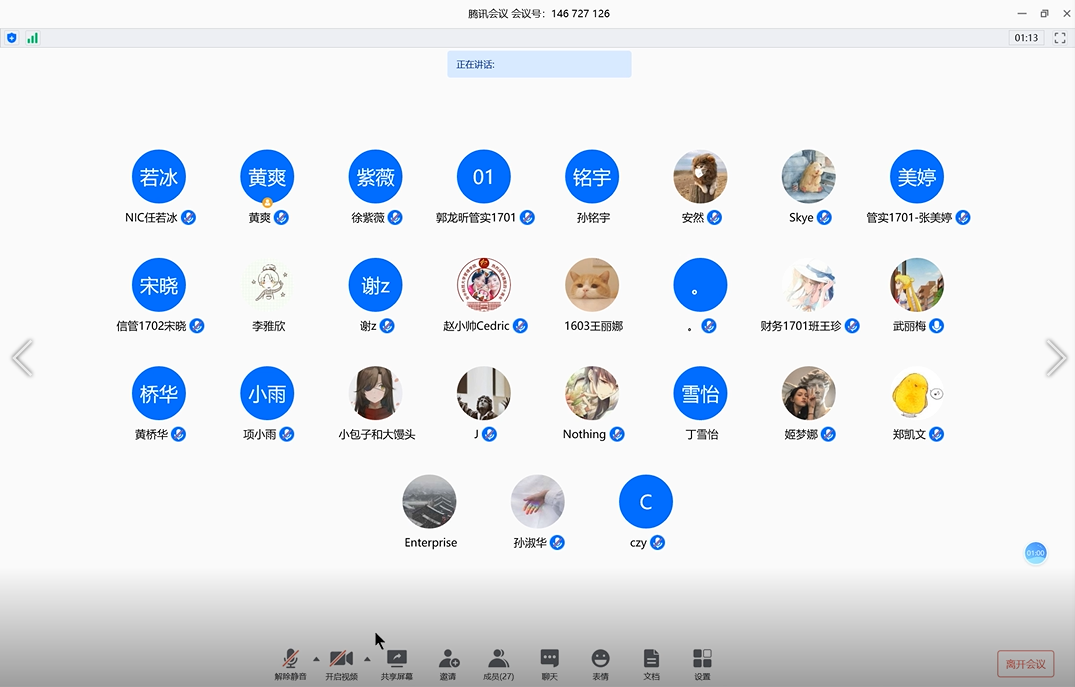The width and height of the screenshot is (1075, 687).
Task: Click the blue security shield icon
Action: [12, 38]
